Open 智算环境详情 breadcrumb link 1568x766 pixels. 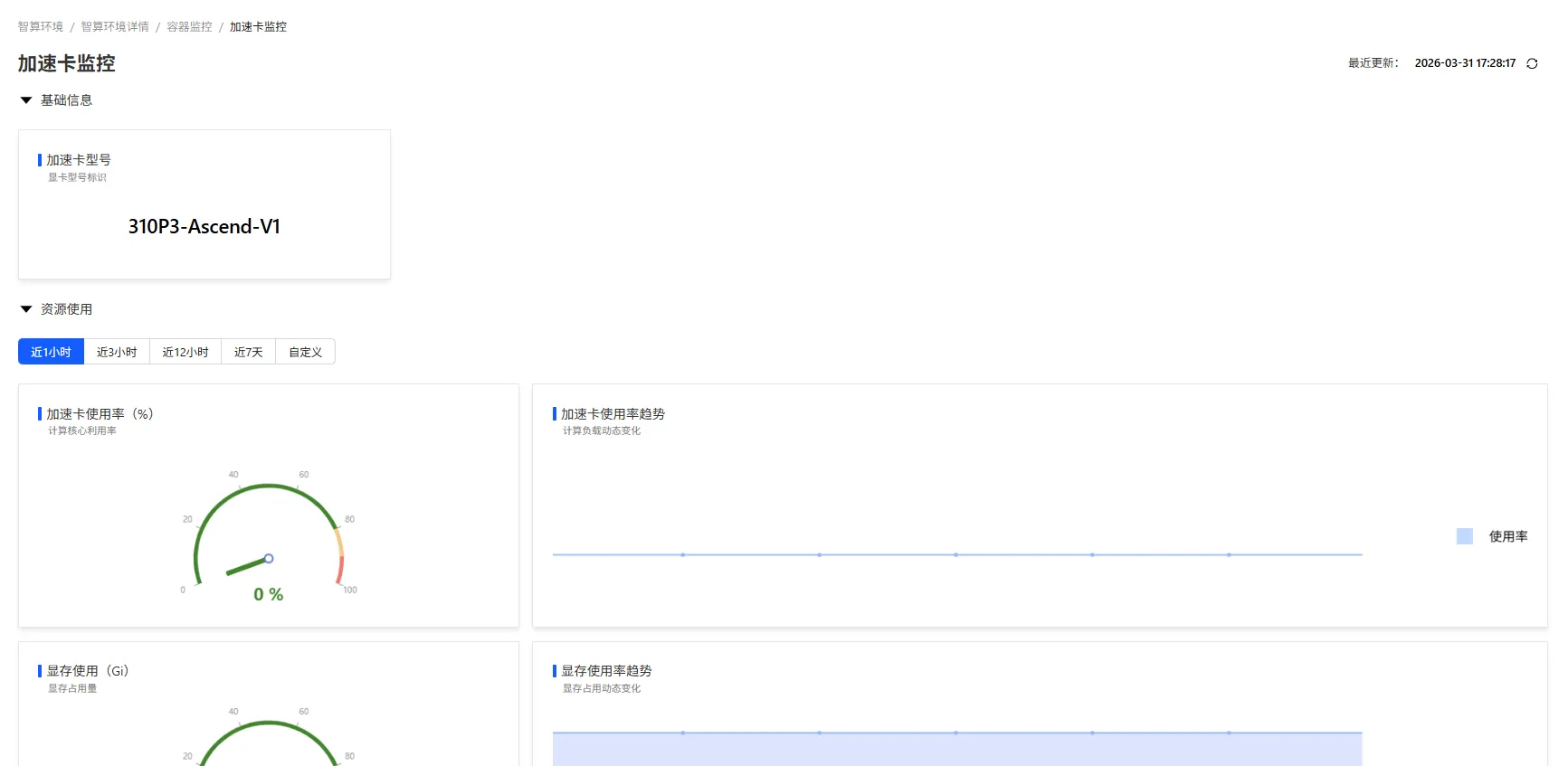[x=115, y=27]
